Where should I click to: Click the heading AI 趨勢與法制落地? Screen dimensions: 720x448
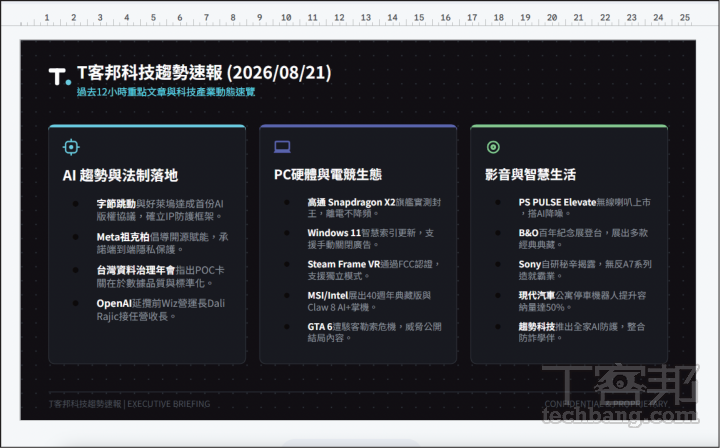[120, 175]
